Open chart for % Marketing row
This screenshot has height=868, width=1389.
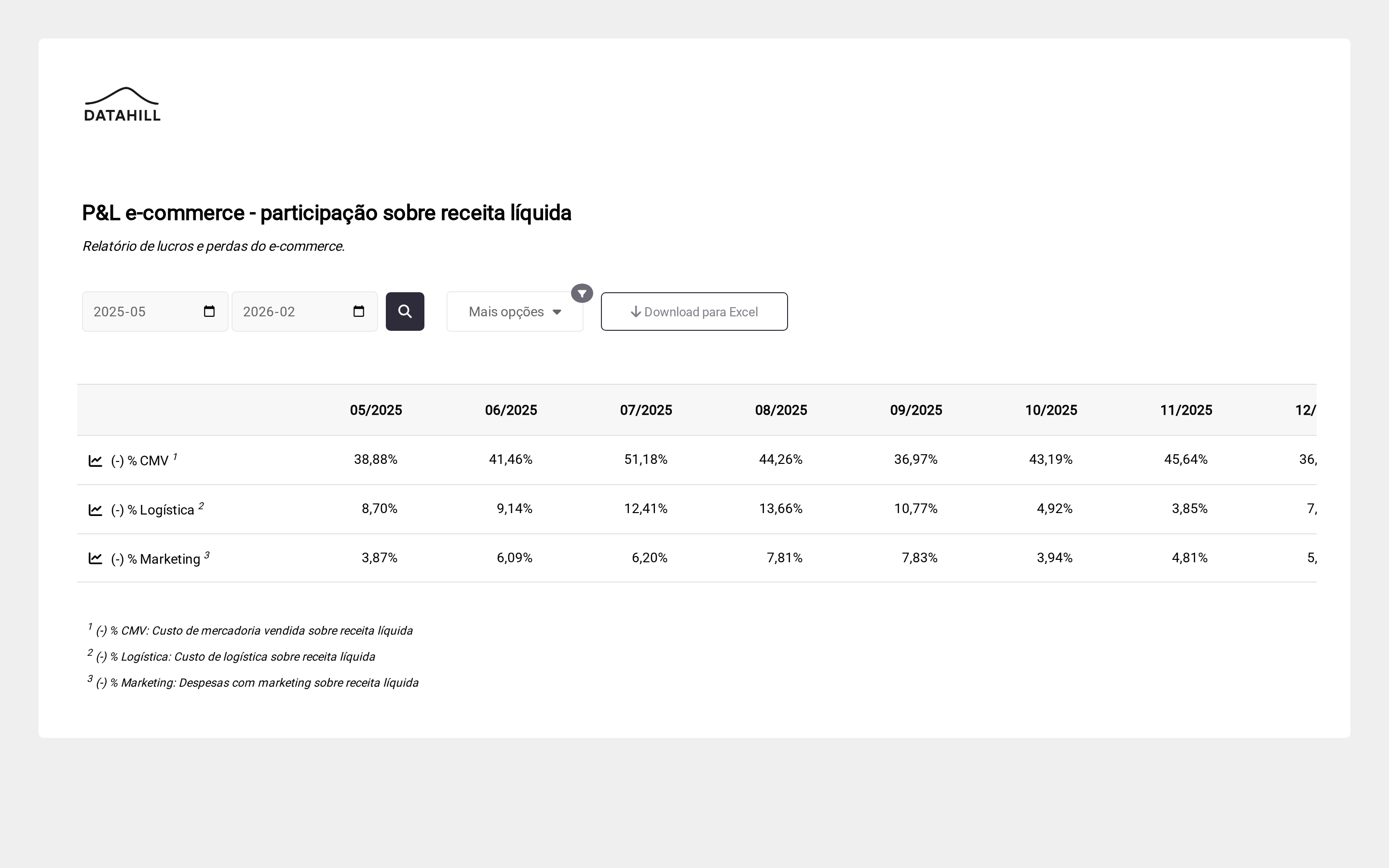pos(95,558)
